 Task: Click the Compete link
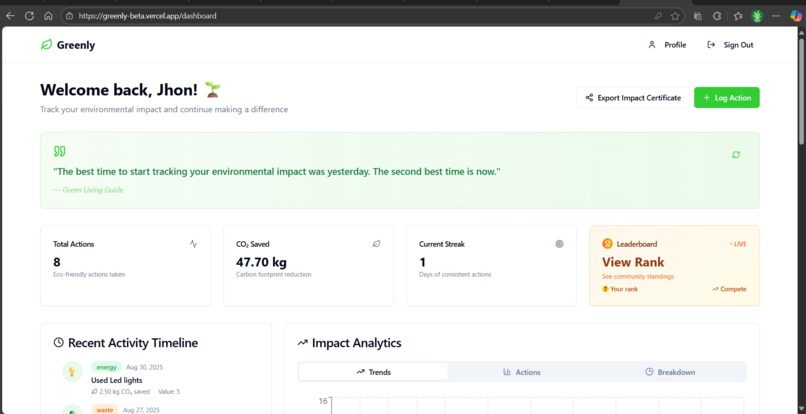click(729, 289)
